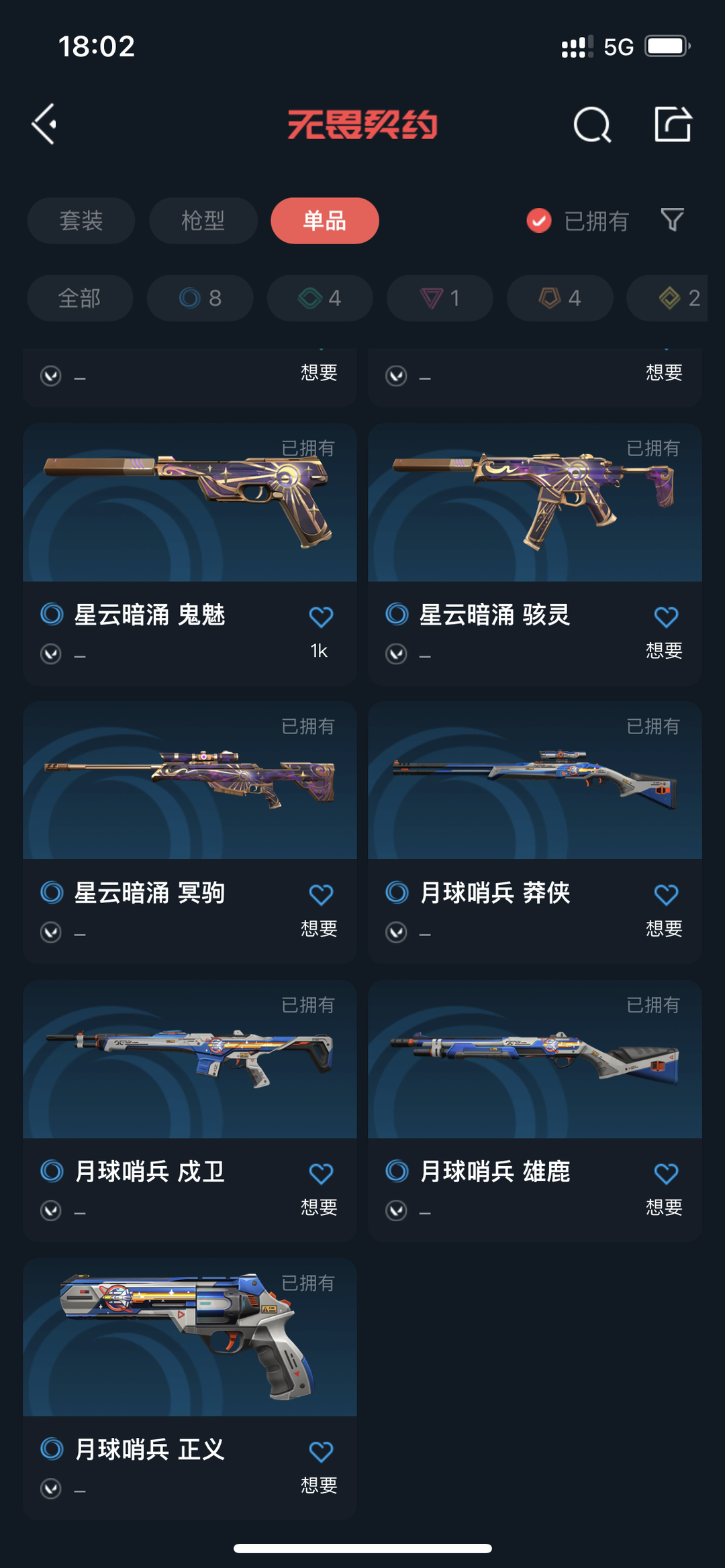
Task: Switch to the 枪型 tab
Action: pyautogui.click(x=203, y=221)
